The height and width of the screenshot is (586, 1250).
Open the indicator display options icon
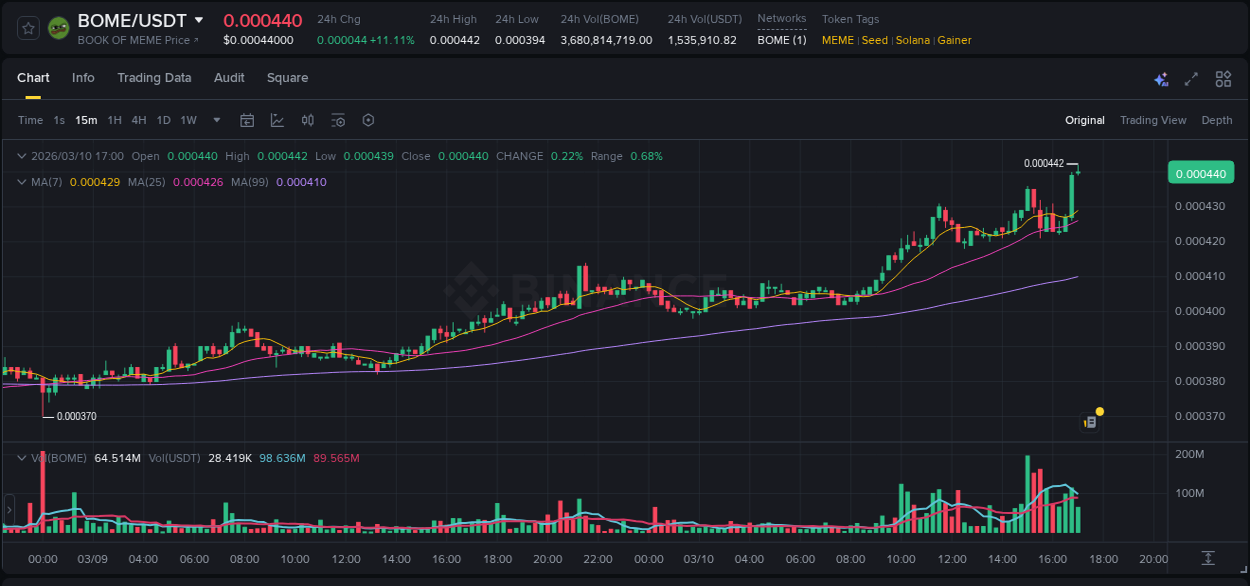pos(337,120)
